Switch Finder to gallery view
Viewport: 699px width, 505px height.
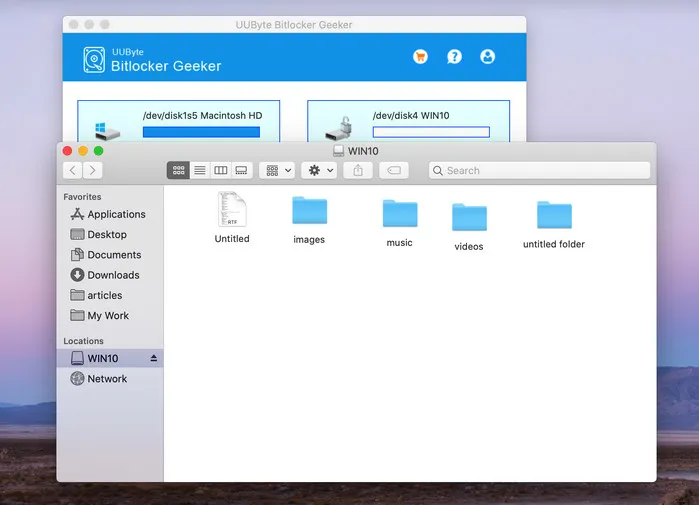coord(242,170)
